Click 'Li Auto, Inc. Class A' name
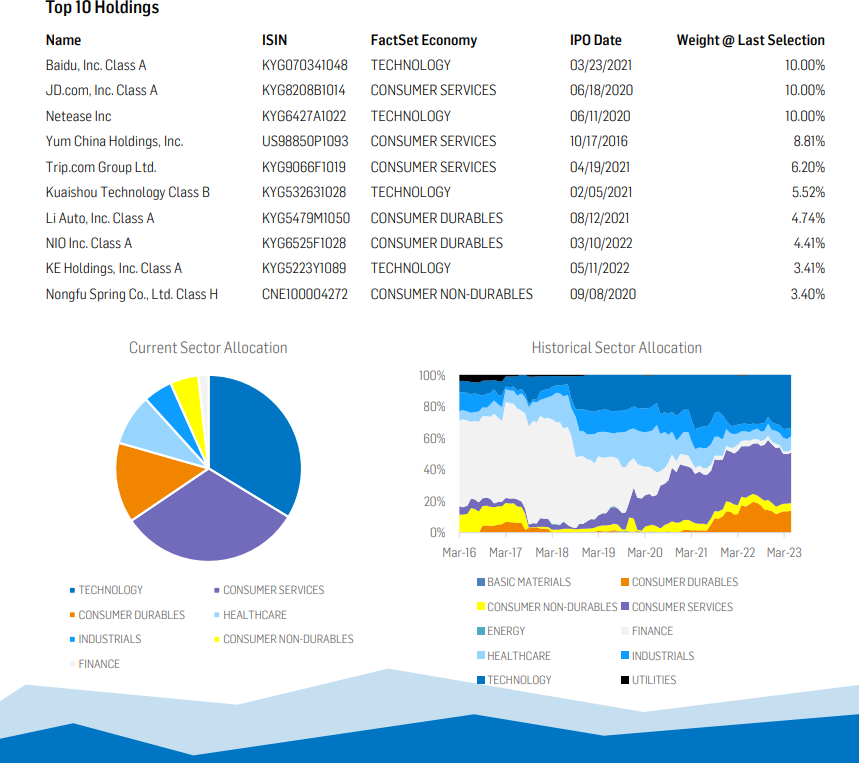 (x=100, y=218)
